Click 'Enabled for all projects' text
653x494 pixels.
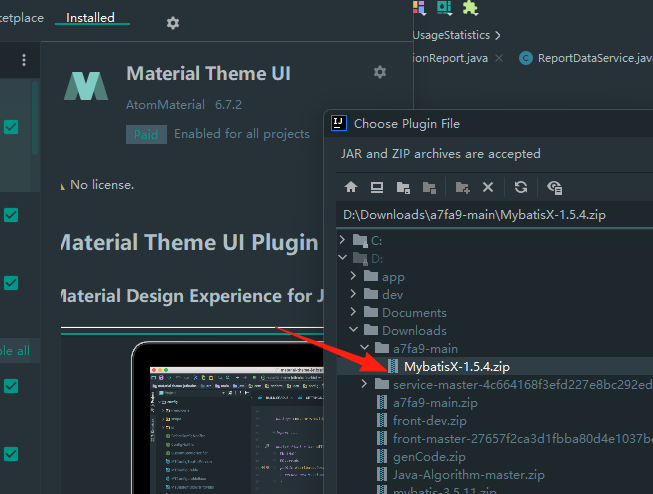tap(242, 134)
